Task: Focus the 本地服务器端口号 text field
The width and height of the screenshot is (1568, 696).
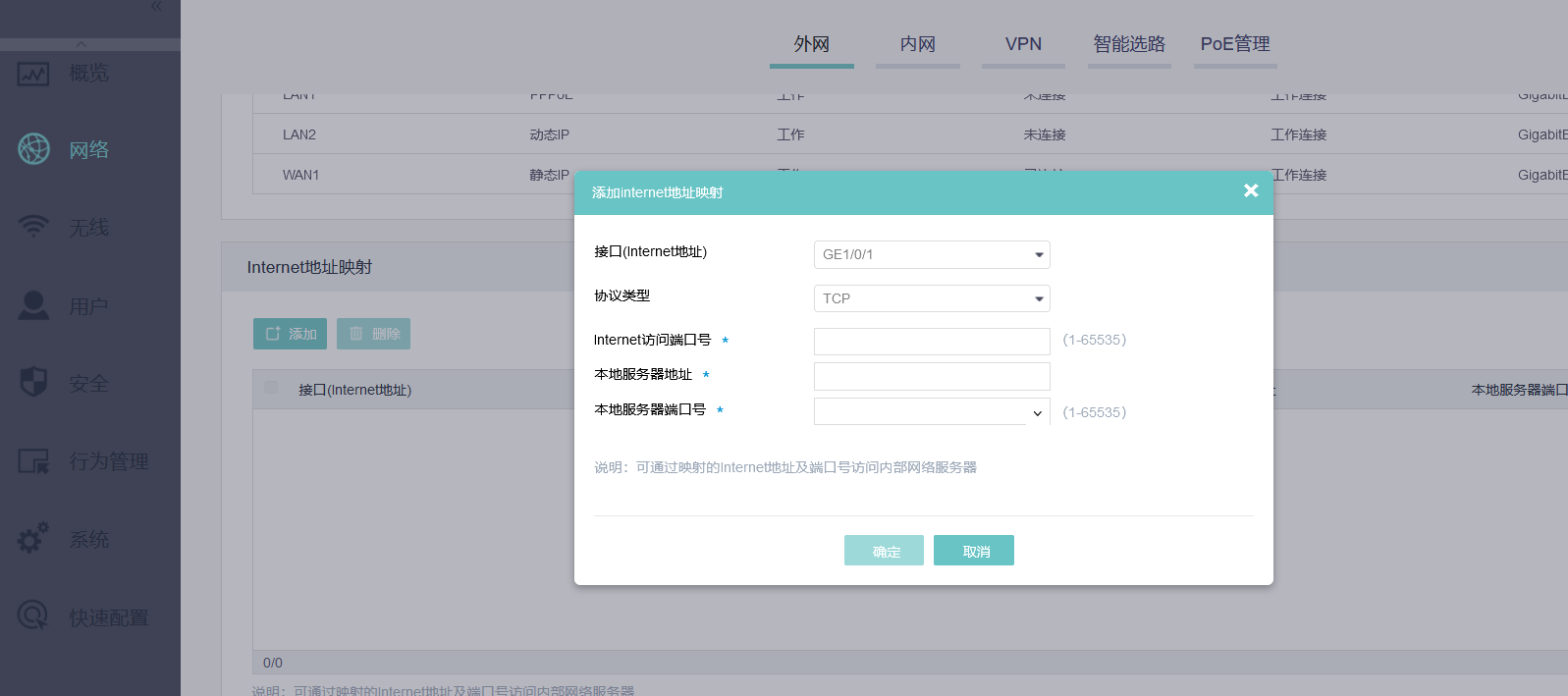Action: click(920, 412)
